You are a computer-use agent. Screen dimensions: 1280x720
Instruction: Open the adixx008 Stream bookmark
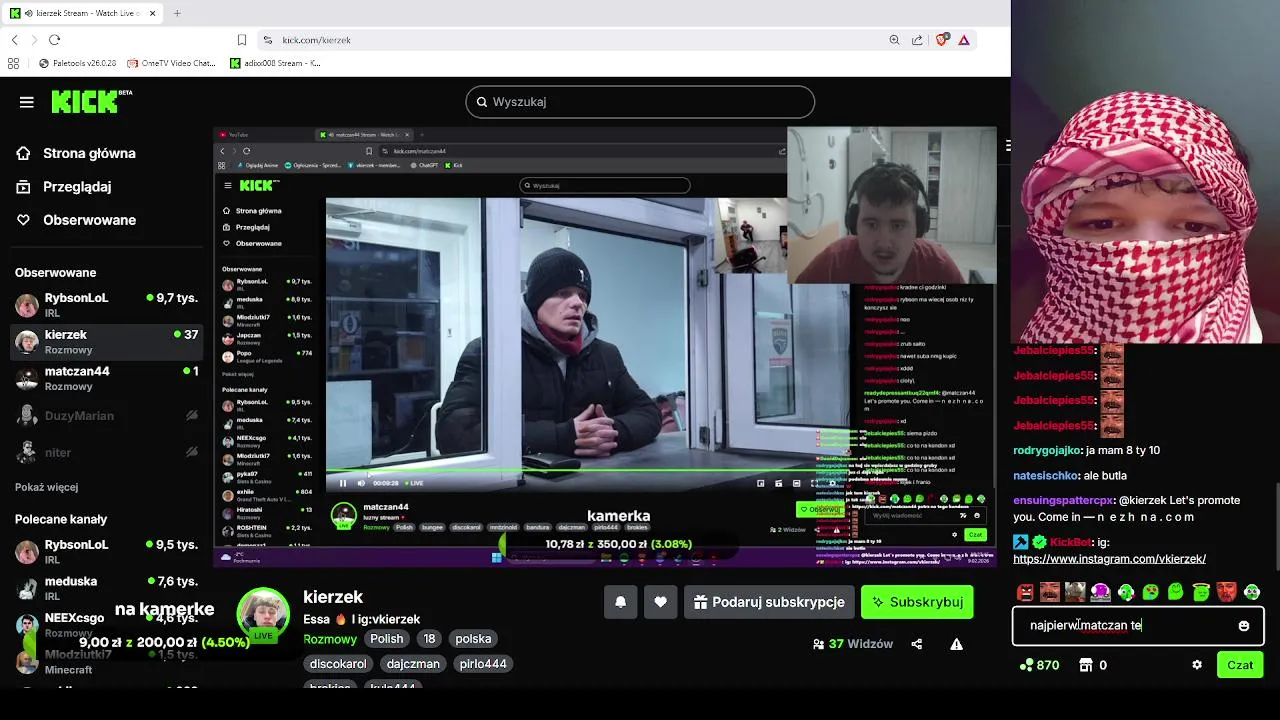pos(276,63)
